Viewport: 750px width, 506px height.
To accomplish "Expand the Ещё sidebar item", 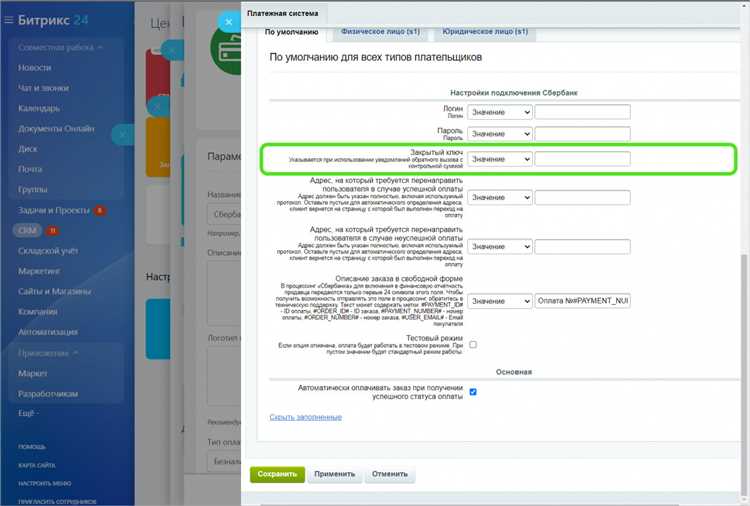I will [x=28, y=413].
